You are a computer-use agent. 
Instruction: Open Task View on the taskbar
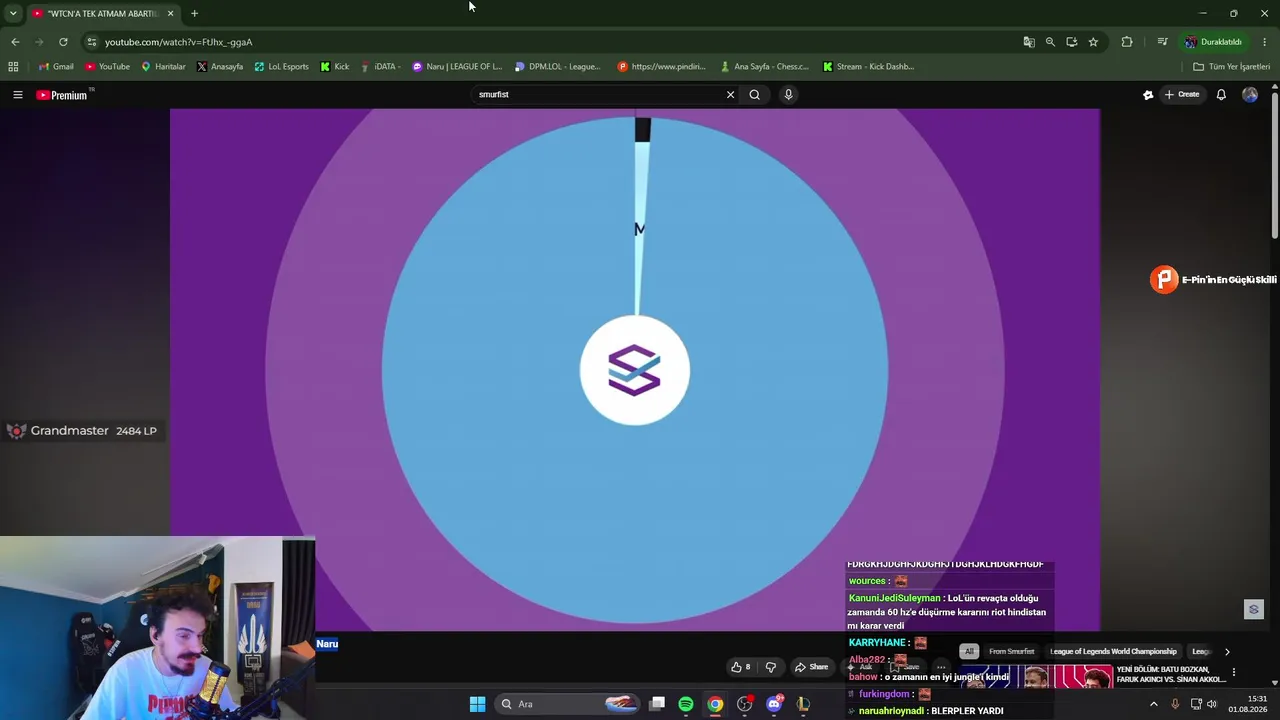(657, 704)
